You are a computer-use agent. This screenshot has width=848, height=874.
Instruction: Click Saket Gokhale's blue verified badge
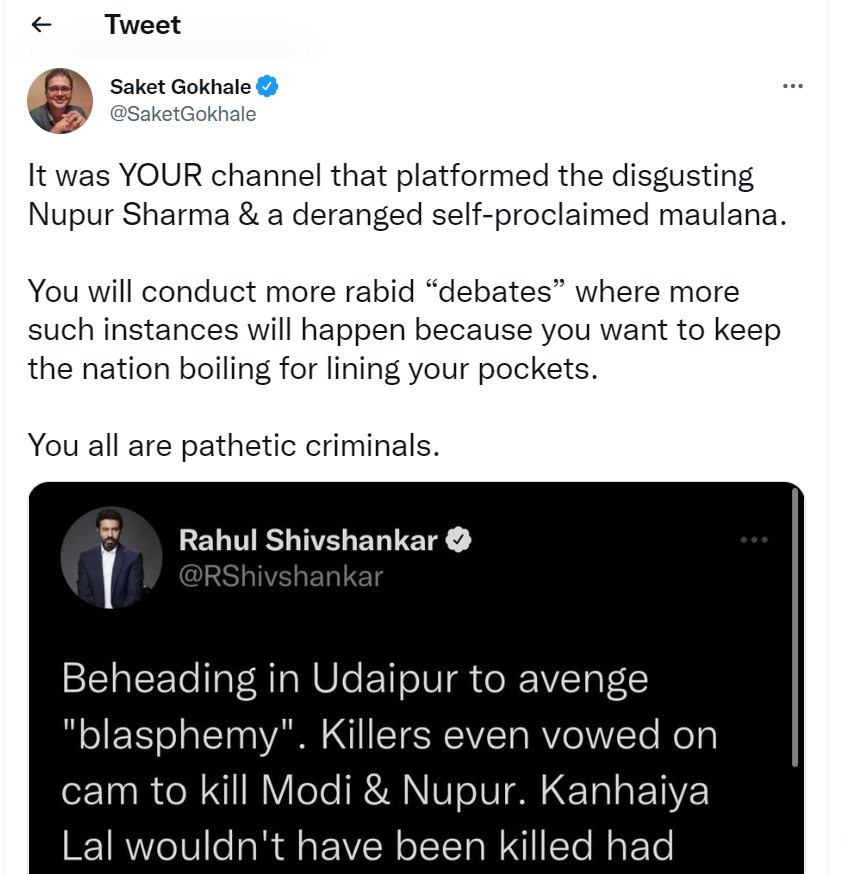[x=268, y=86]
